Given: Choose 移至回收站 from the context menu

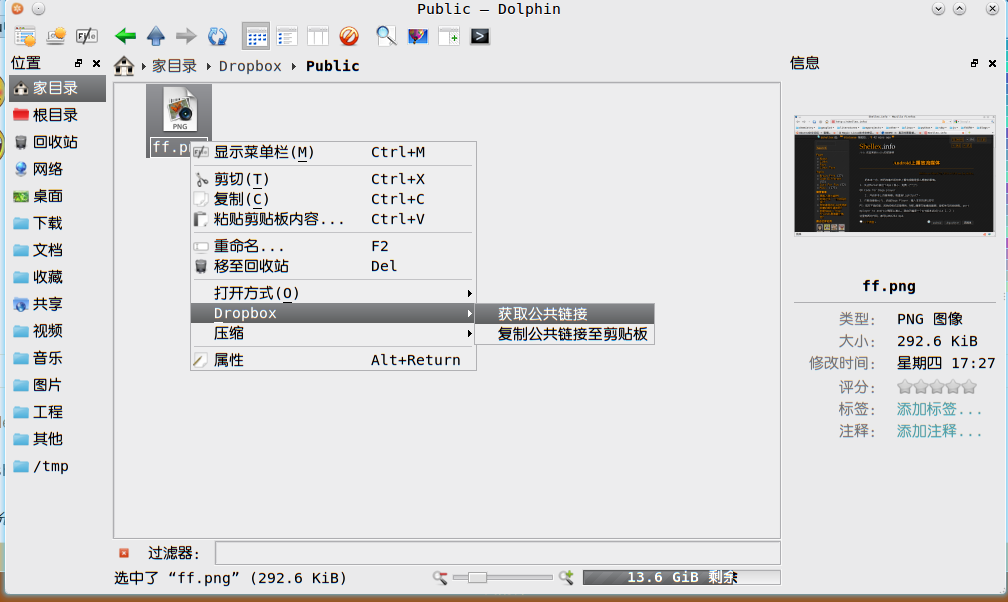Looking at the screenshot, I should 333,266.
